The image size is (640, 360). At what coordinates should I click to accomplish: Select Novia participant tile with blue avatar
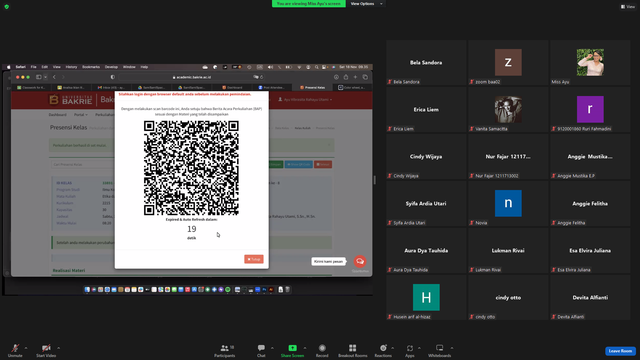click(x=508, y=203)
